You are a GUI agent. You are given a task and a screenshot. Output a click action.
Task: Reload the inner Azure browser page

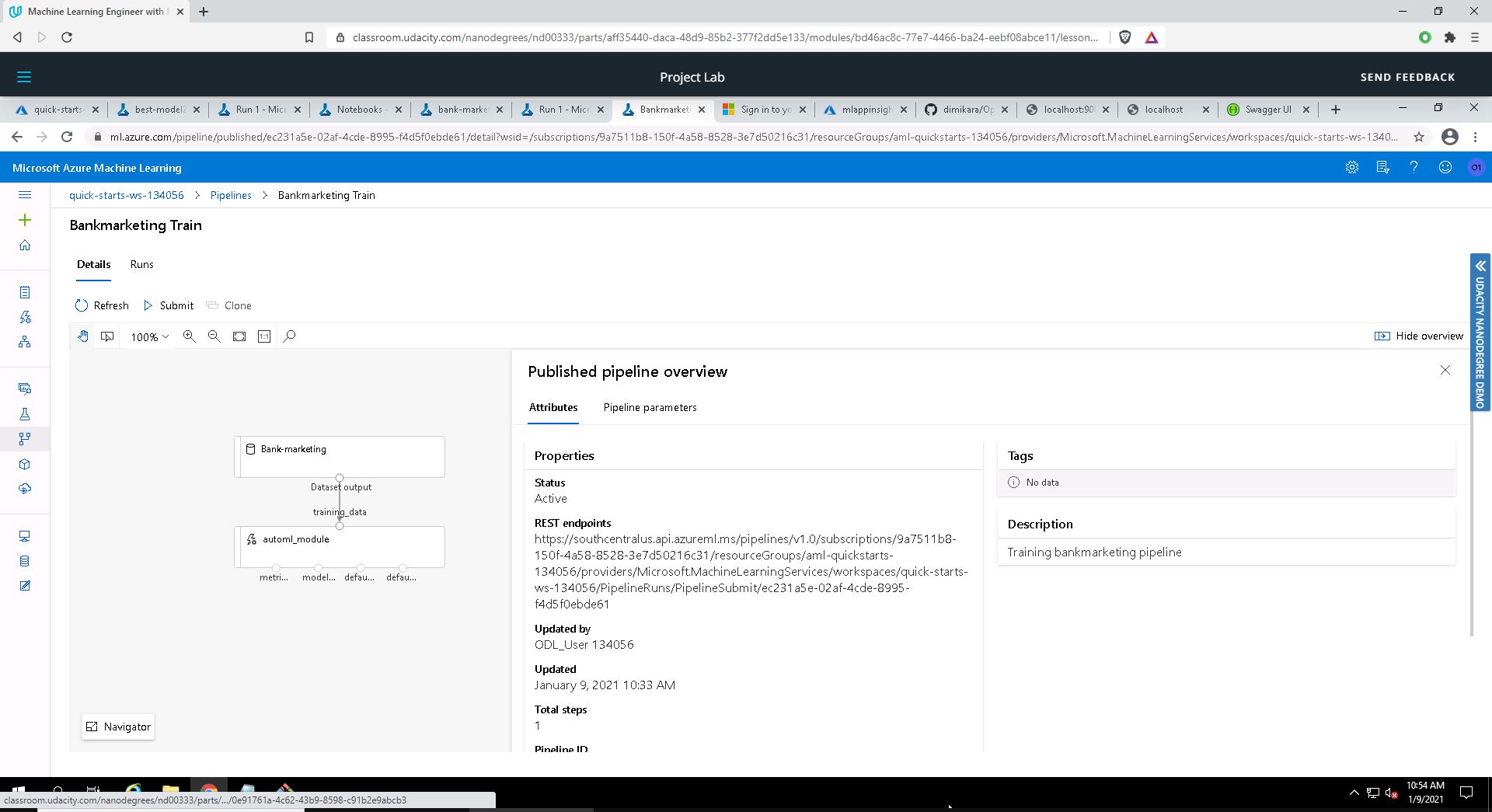67,137
